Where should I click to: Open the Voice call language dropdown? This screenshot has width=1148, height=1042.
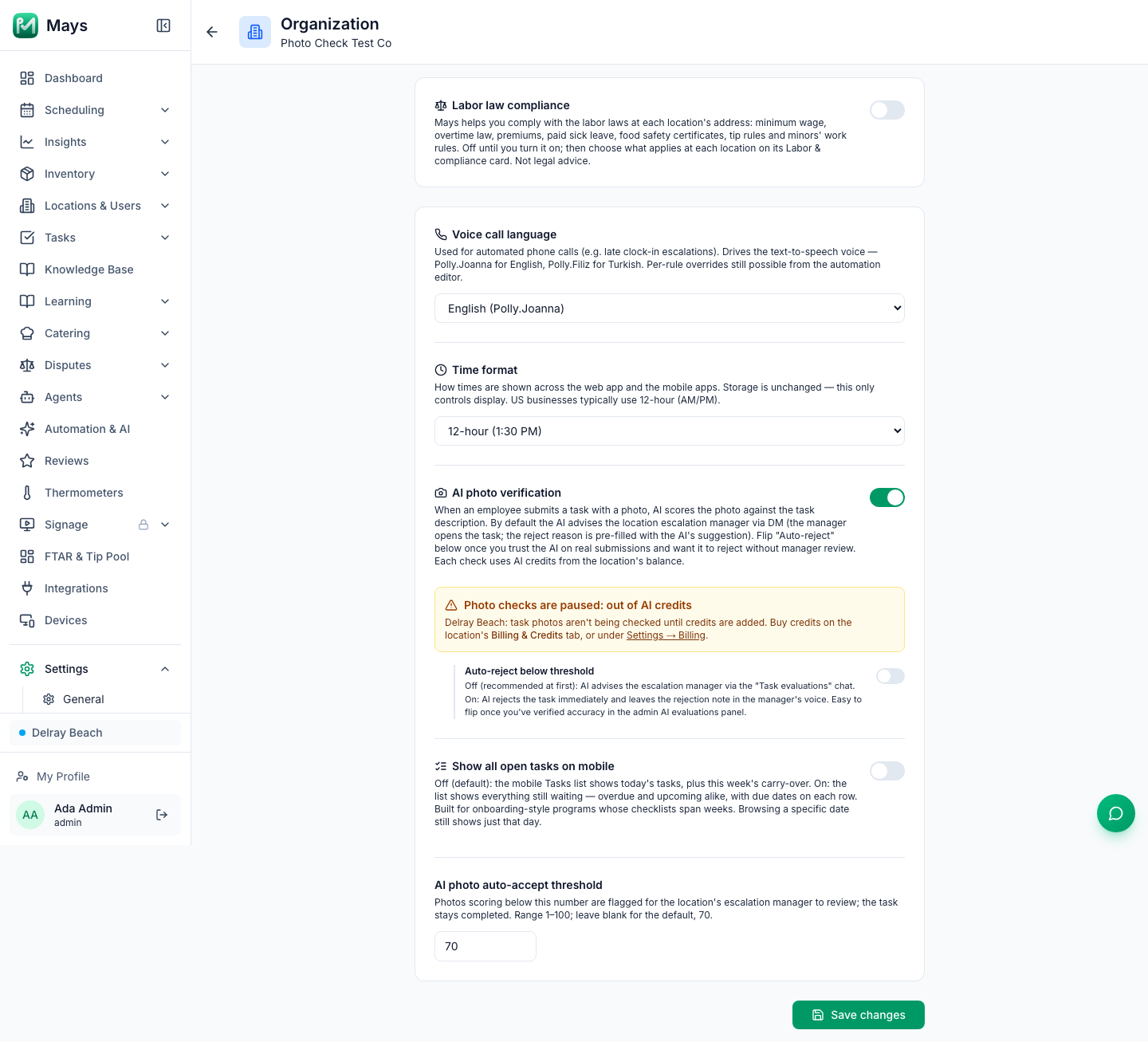(670, 309)
